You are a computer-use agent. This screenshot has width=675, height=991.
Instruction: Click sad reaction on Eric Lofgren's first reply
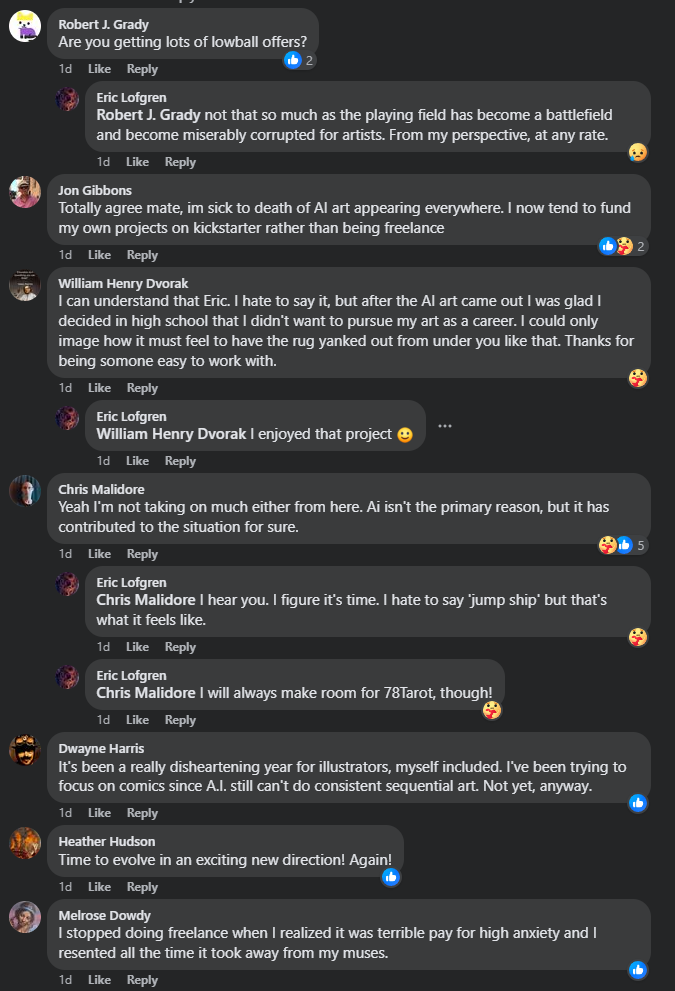click(637, 152)
